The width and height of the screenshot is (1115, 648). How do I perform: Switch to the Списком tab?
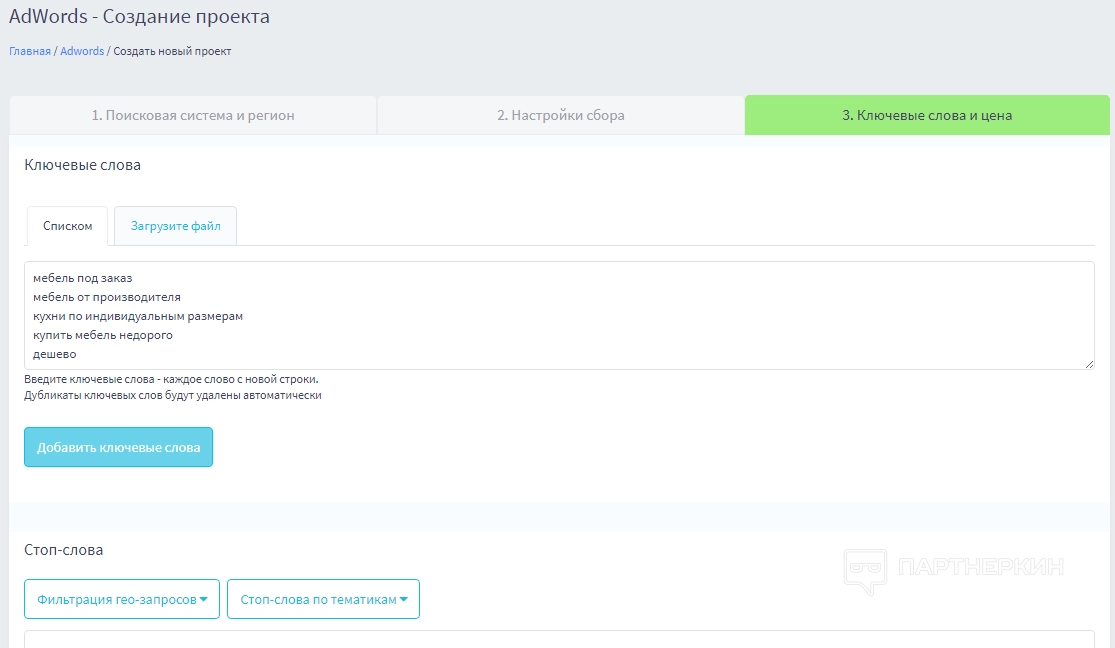(x=68, y=226)
